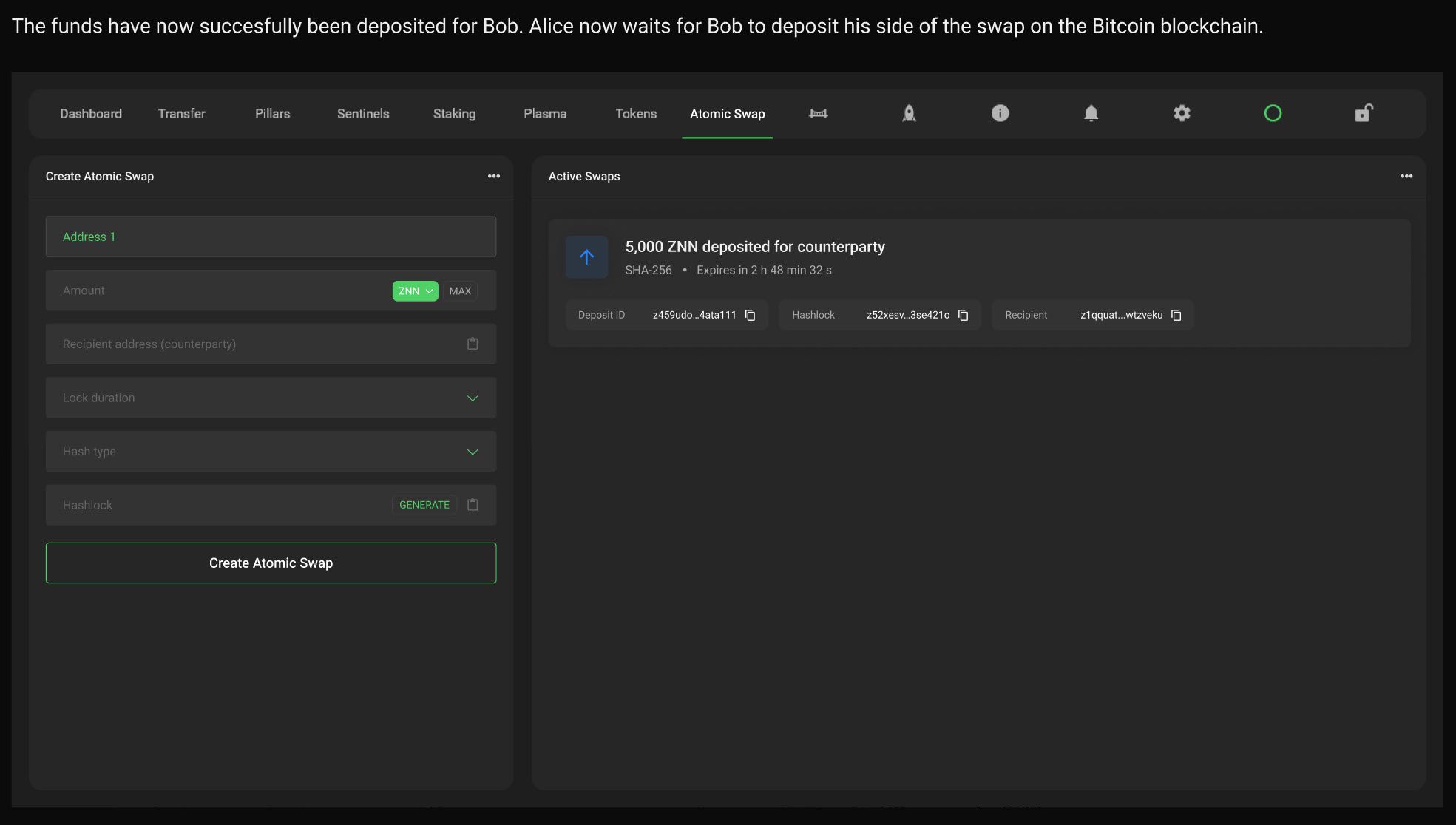Open the rocket accelerator tab
The height and width of the screenshot is (825, 1456).
tap(909, 113)
